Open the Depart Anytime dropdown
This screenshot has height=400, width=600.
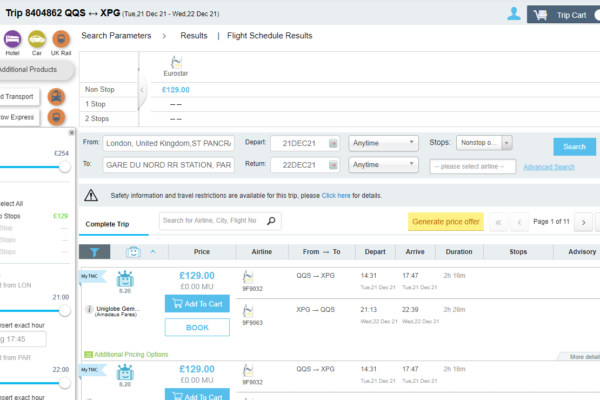tap(382, 143)
